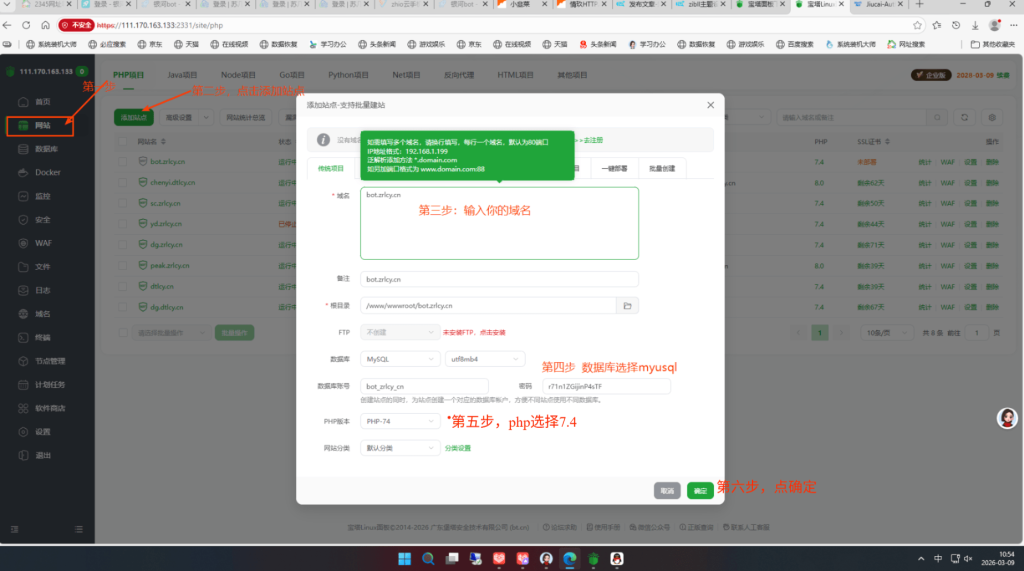The image size is (1024, 571).
Task: Check the box next to sc.zrlcy.cn
Action: click(x=141, y=202)
